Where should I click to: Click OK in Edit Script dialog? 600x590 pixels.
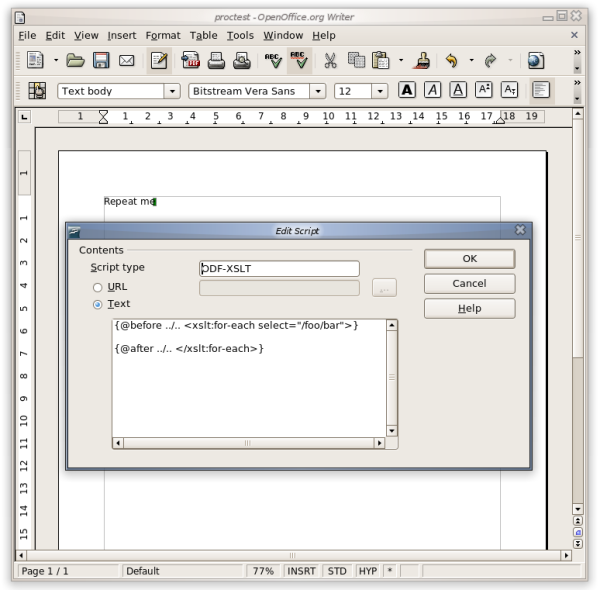tap(470, 259)
